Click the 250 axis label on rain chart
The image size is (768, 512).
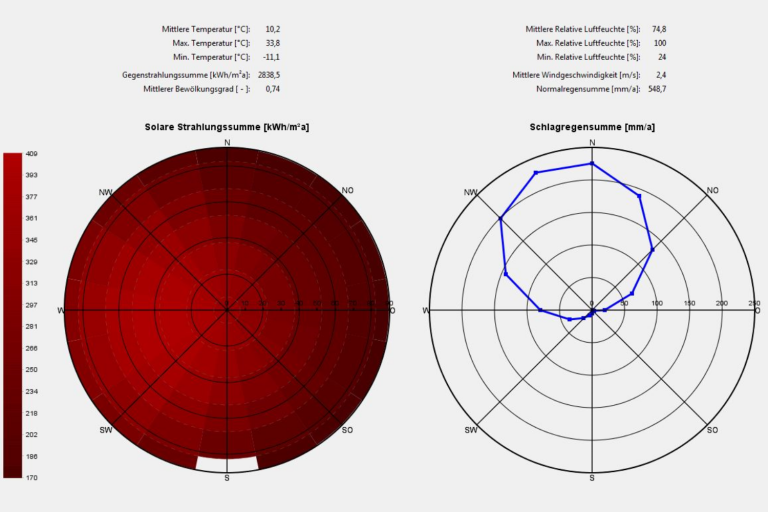(753, 303)
